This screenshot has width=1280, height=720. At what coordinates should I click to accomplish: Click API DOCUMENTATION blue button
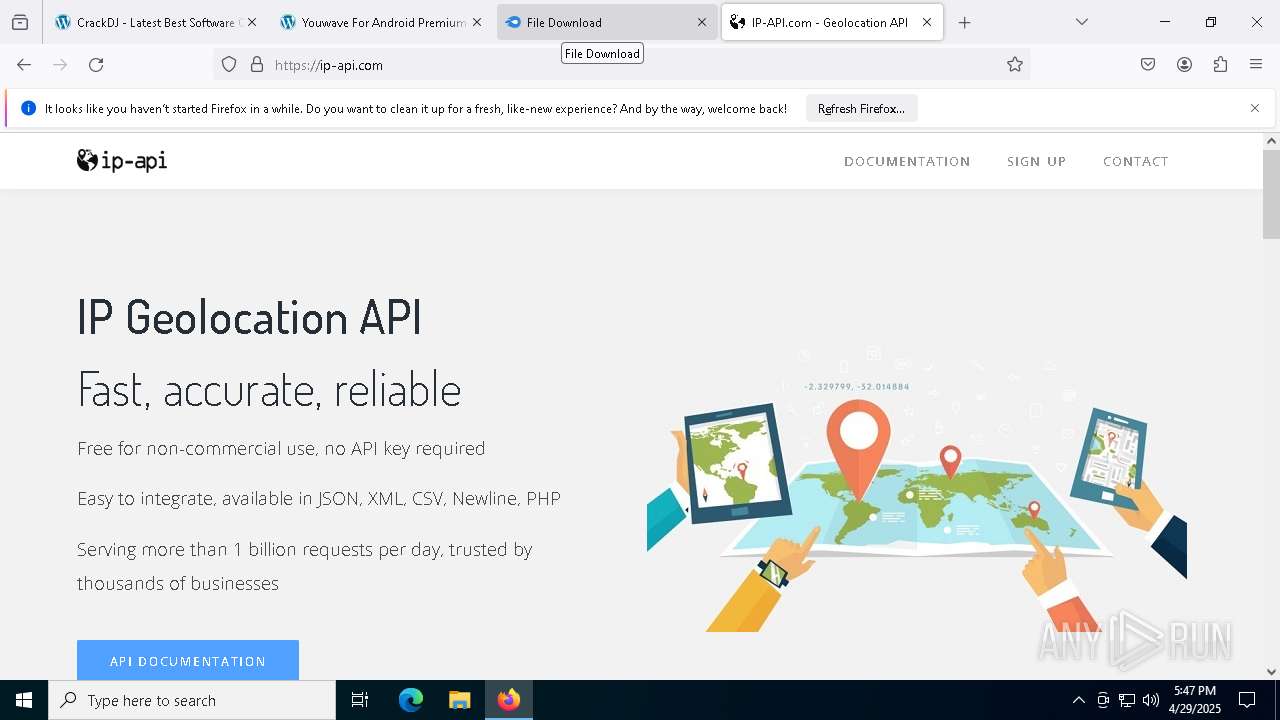188,660
